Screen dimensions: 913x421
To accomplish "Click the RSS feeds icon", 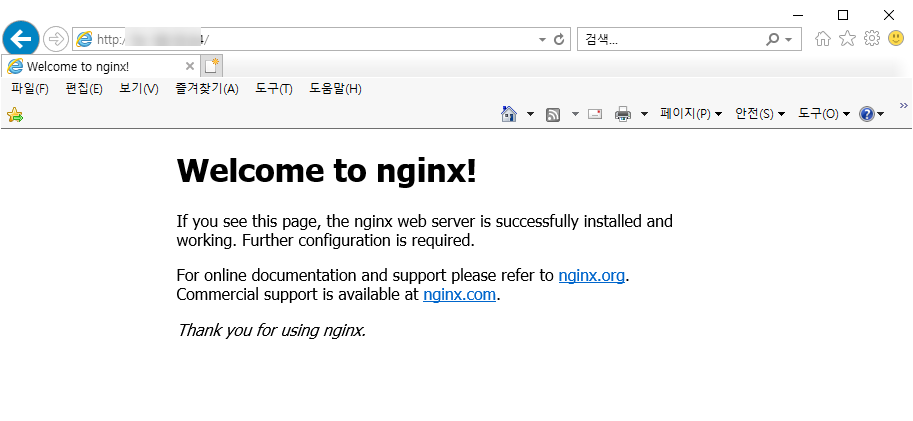I will 553,115.
